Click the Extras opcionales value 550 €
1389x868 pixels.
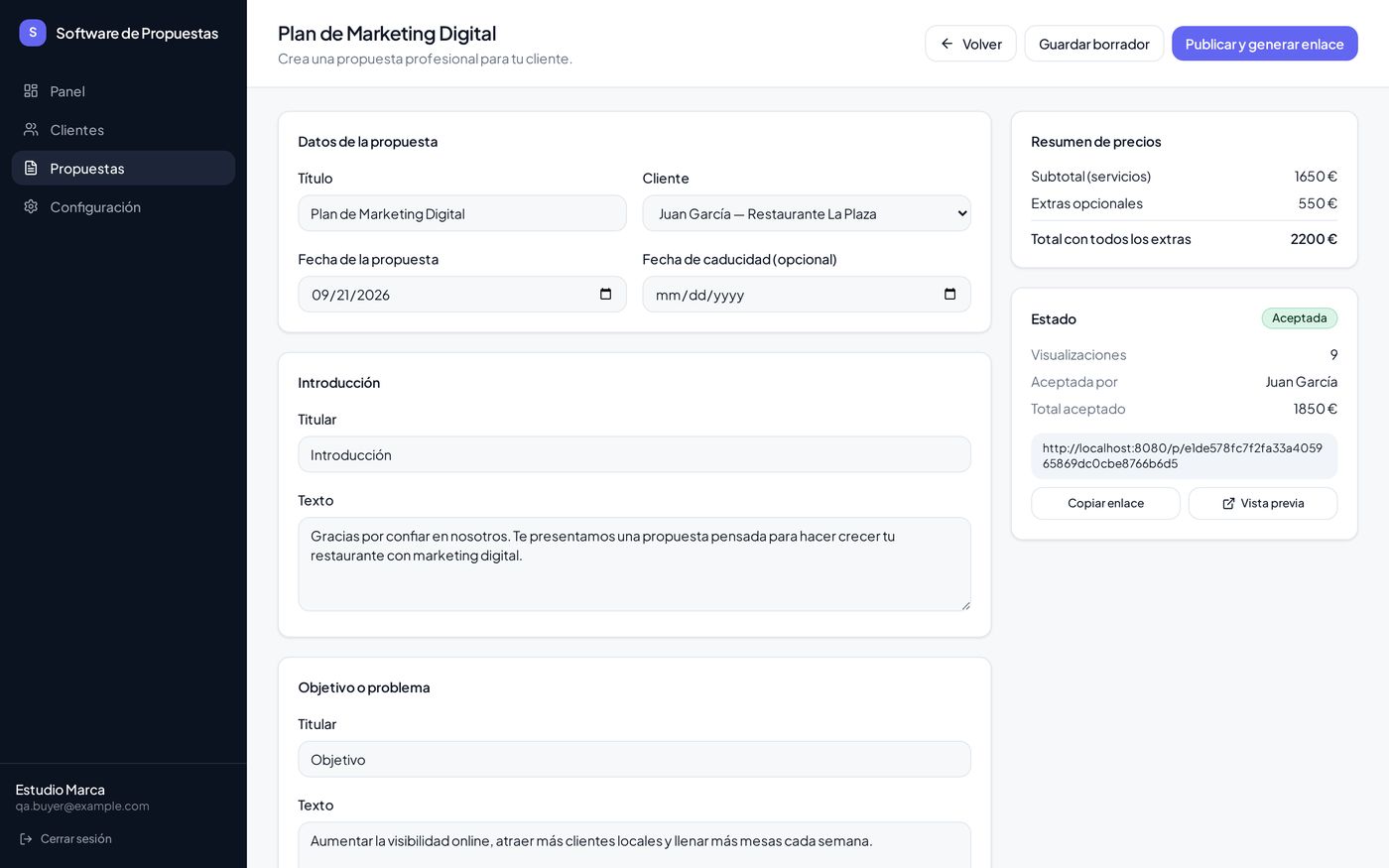1318,203
